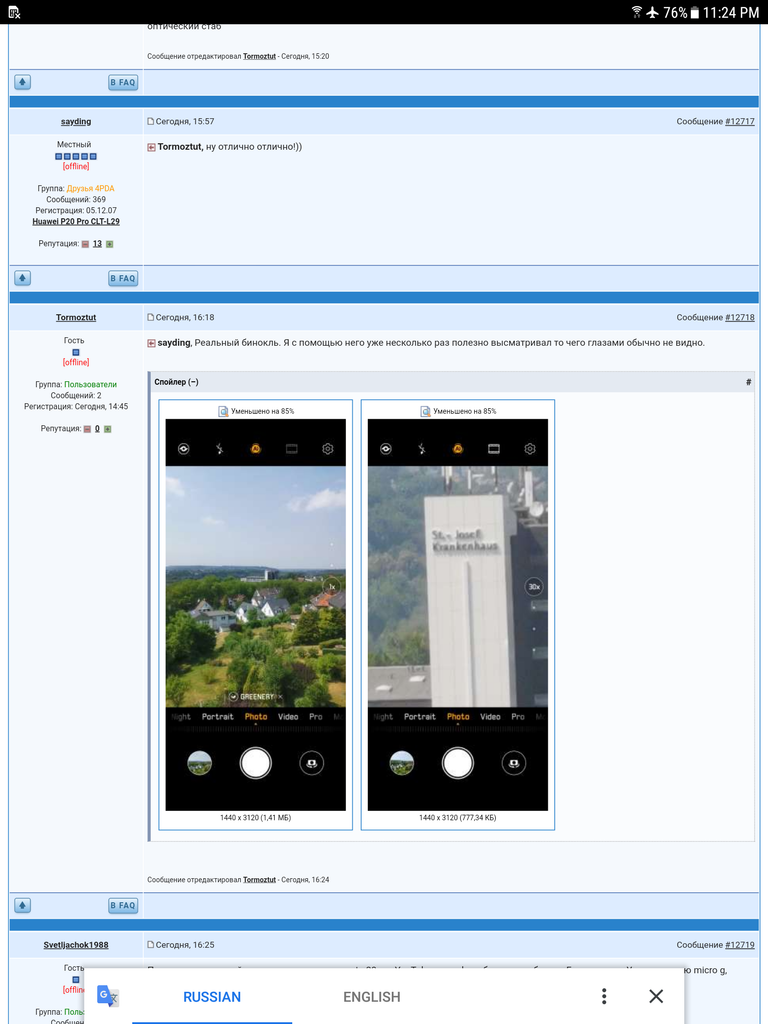The height and width of the screenshot is (1024, 768).
Task: Click the 'Друзья 4PDA' group label
Action: tap(90, 188)
